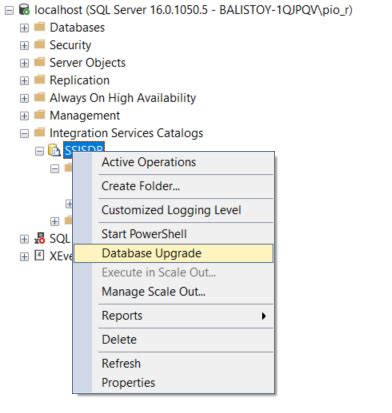Expand the Management node
Viewport: 392px width, 413px height.
[x=24, y=116]
